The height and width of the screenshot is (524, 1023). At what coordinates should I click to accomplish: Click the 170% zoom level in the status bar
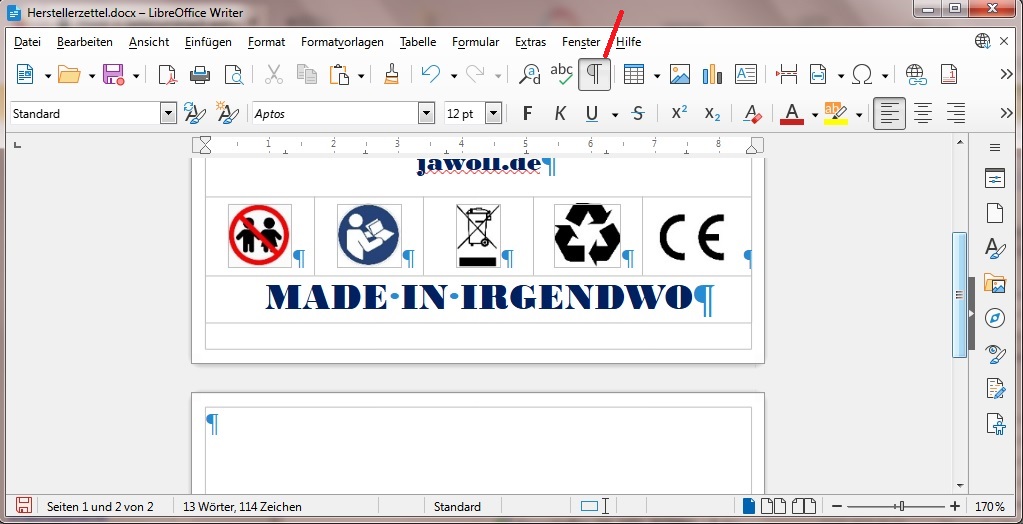point(990,507)
